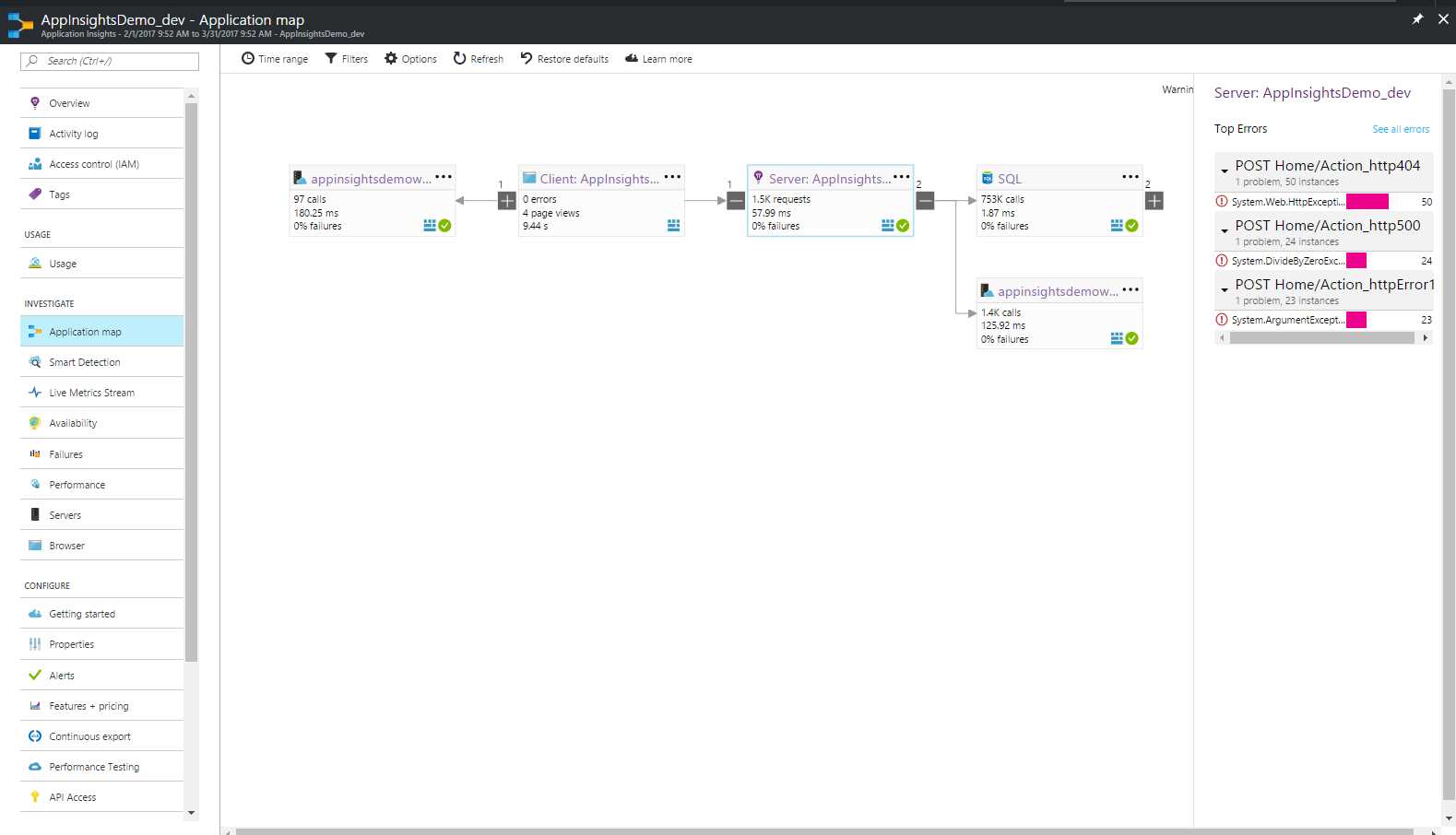Click the Properties icon

pyautogui.click(x=35, y=644)
